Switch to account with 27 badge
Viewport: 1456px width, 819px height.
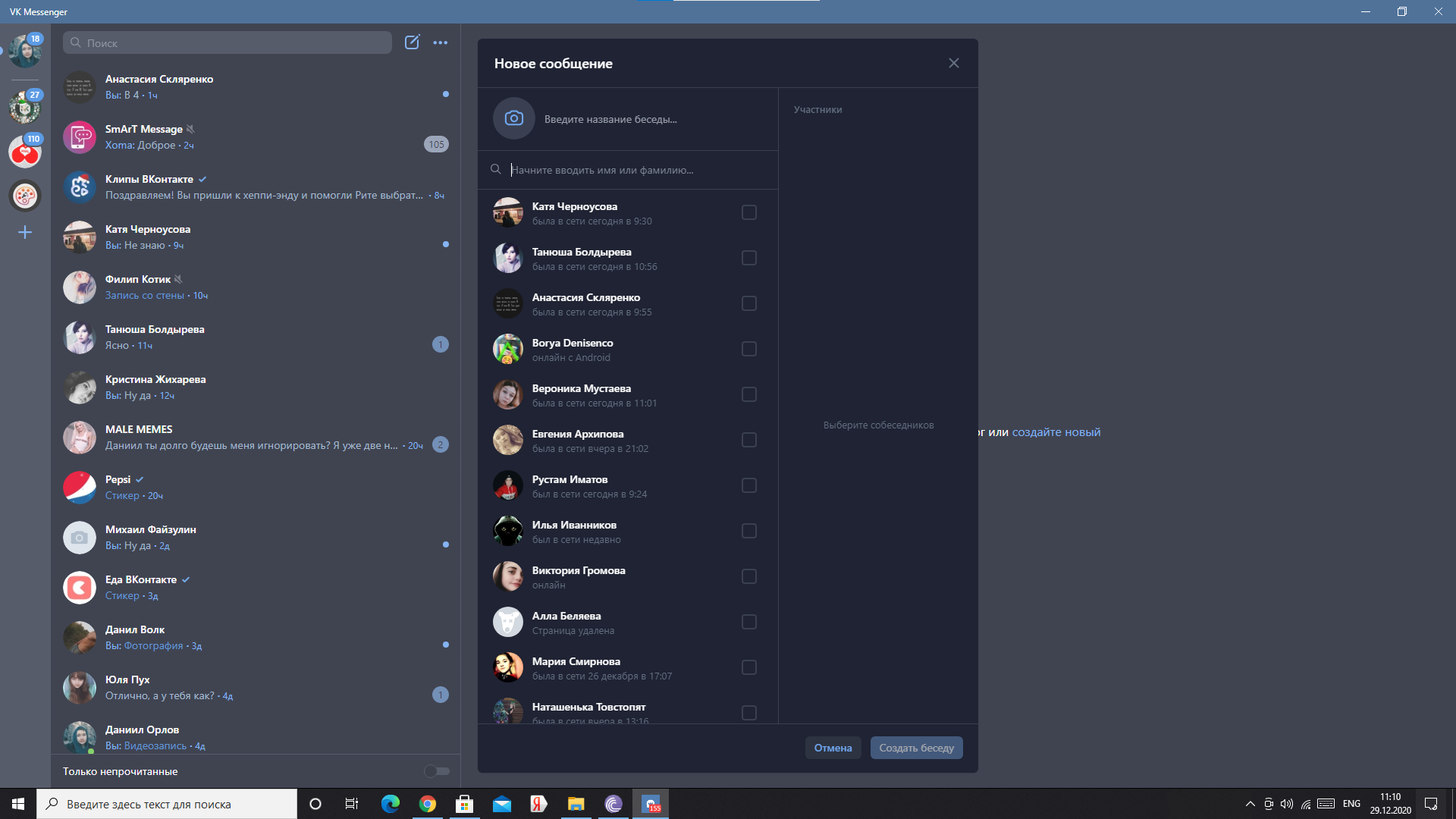click(25, 108)
